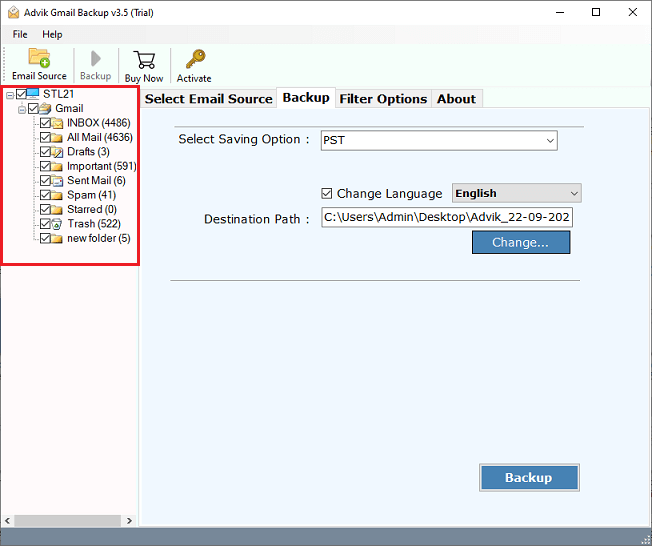The width and height of the screenshot is (652, 546).
Task: Select the Starred (0) label
Action: pos(92,209)
